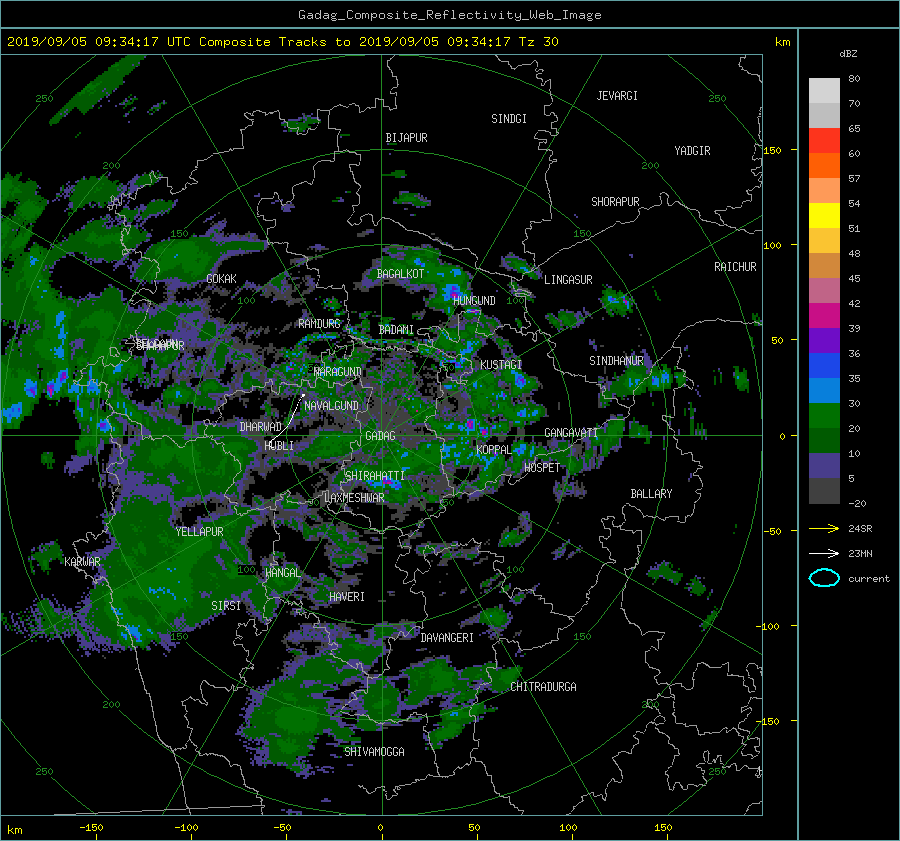Viewport: 900px width, 841px height.
Task: Click the GOKAK city label
Action: tap(221, 279)
